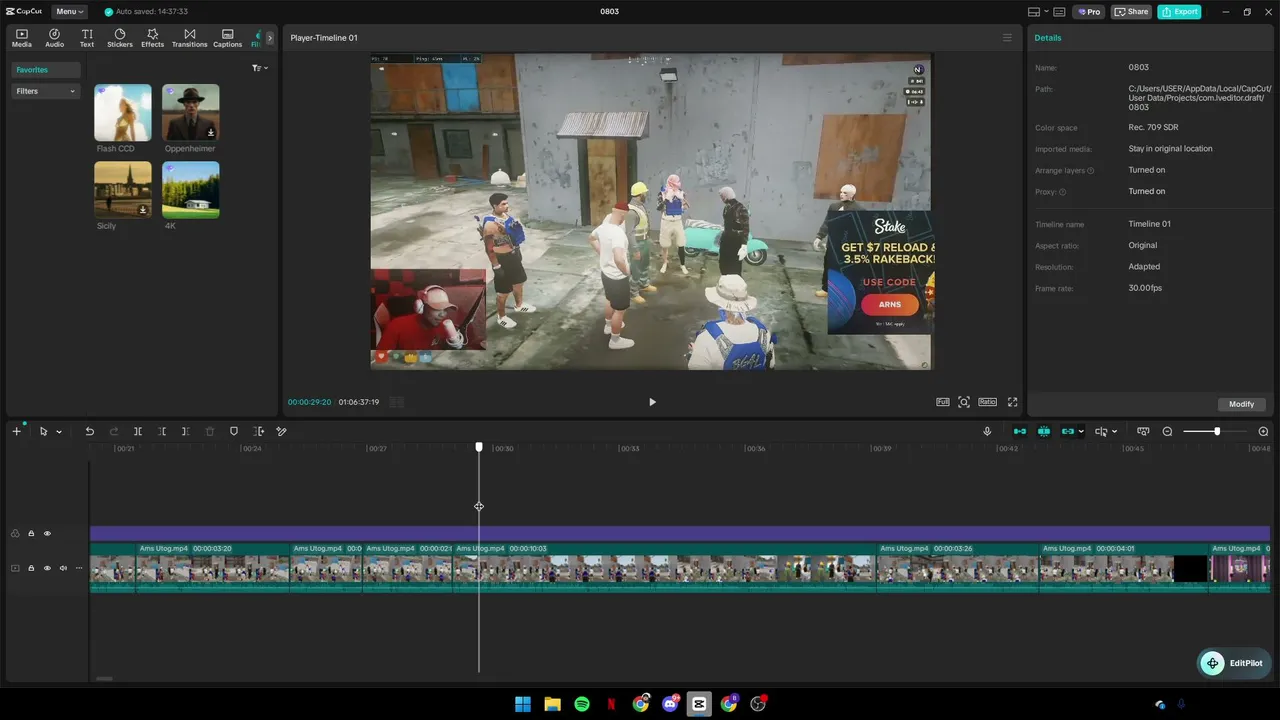Viewport: 1280px width, 720px height.
Task: Download the Sicily filter
Action: [143, 210]
